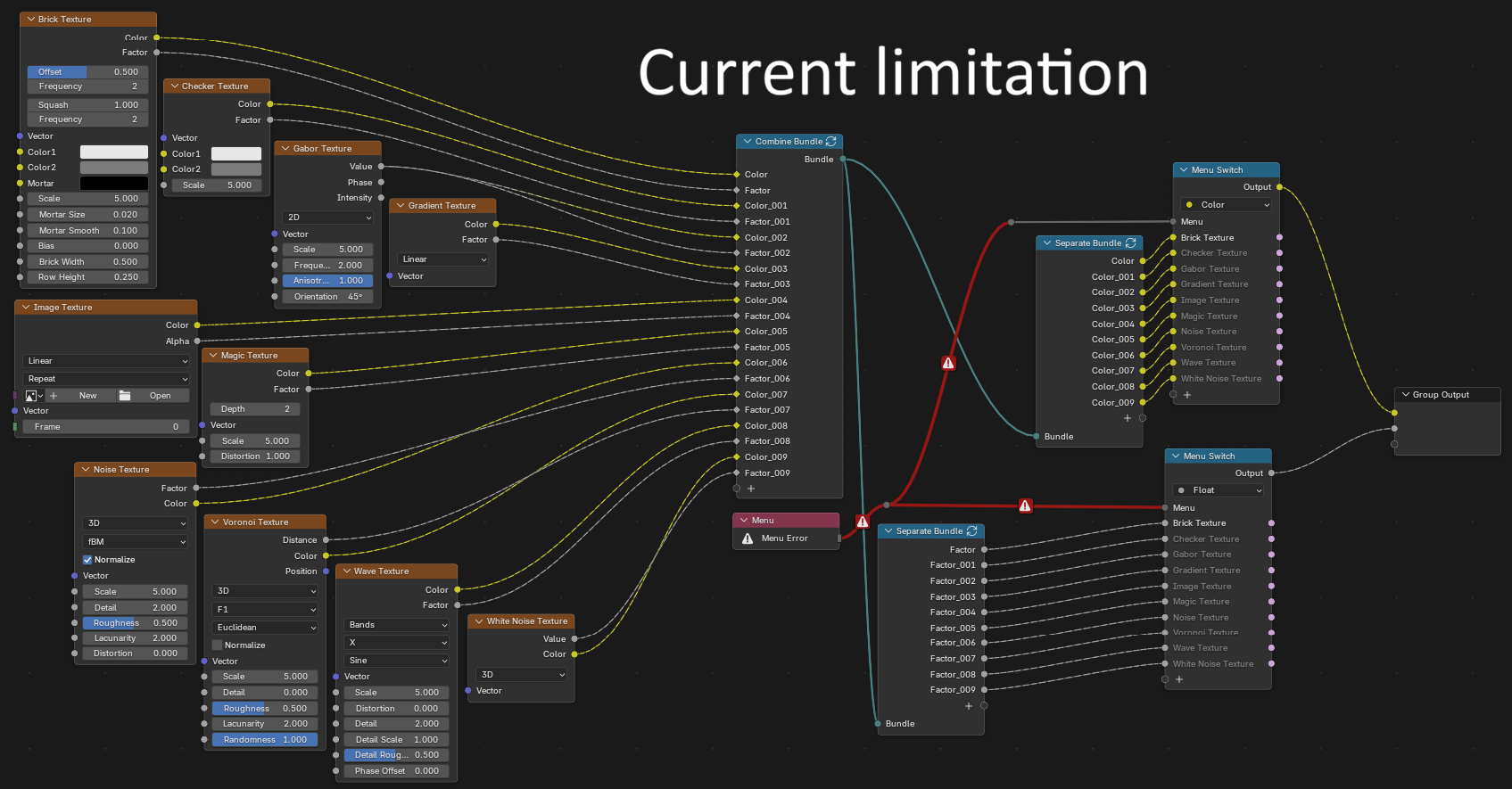Click the plus icon beside New image
This screenshot has height=789, width=1512.
coord(54,396)
